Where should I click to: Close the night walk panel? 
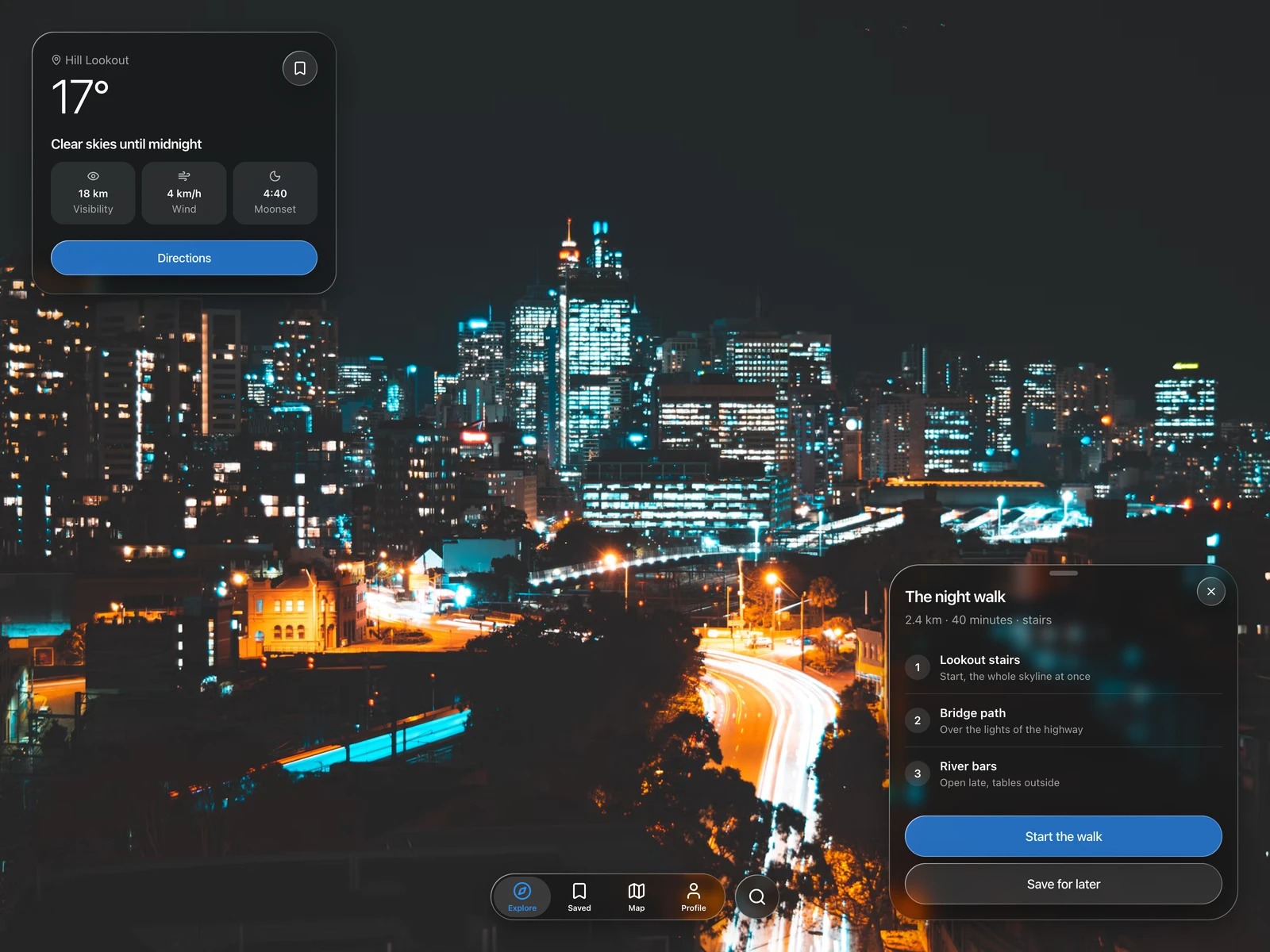pos(1211,592)
